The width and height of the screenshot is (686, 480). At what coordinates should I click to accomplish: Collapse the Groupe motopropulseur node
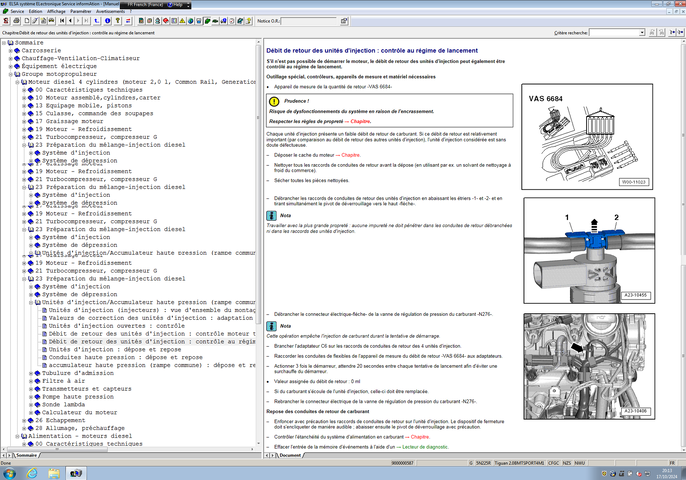pos(10,74)
